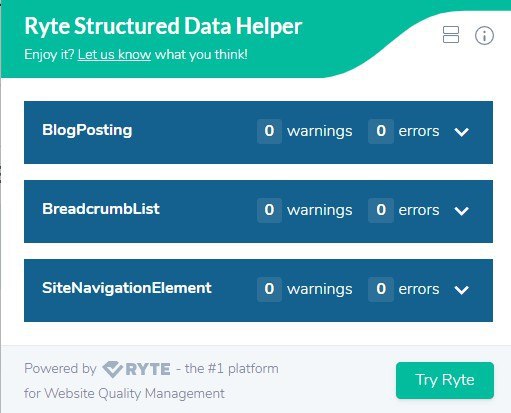The height and width of the screenshot is (413, 511).
Task: Select the BreadcrumbList label
Action: 101,209
